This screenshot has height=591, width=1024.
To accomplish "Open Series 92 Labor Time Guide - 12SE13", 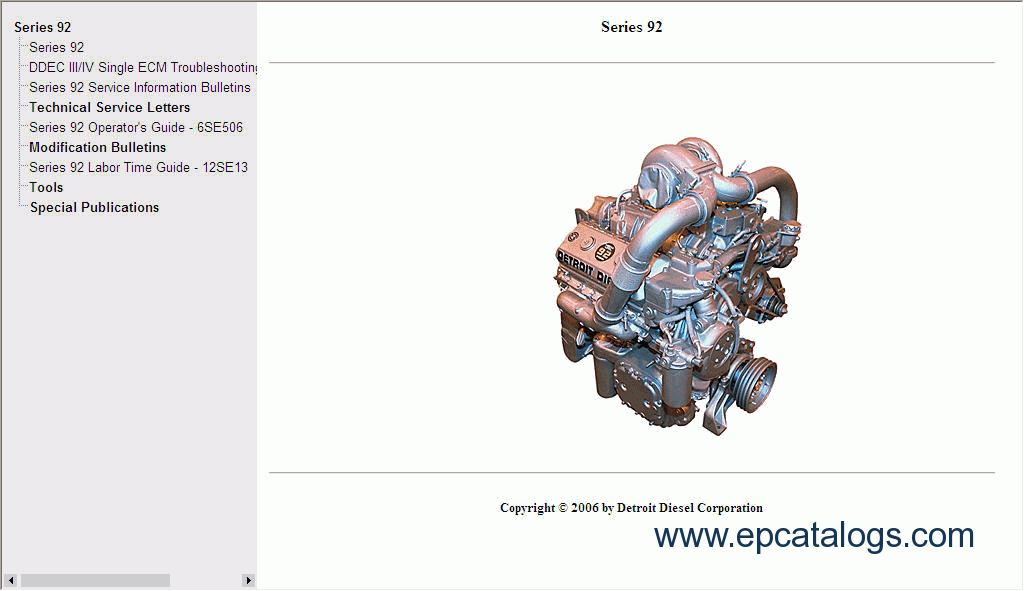I will (x=138, y=168).
